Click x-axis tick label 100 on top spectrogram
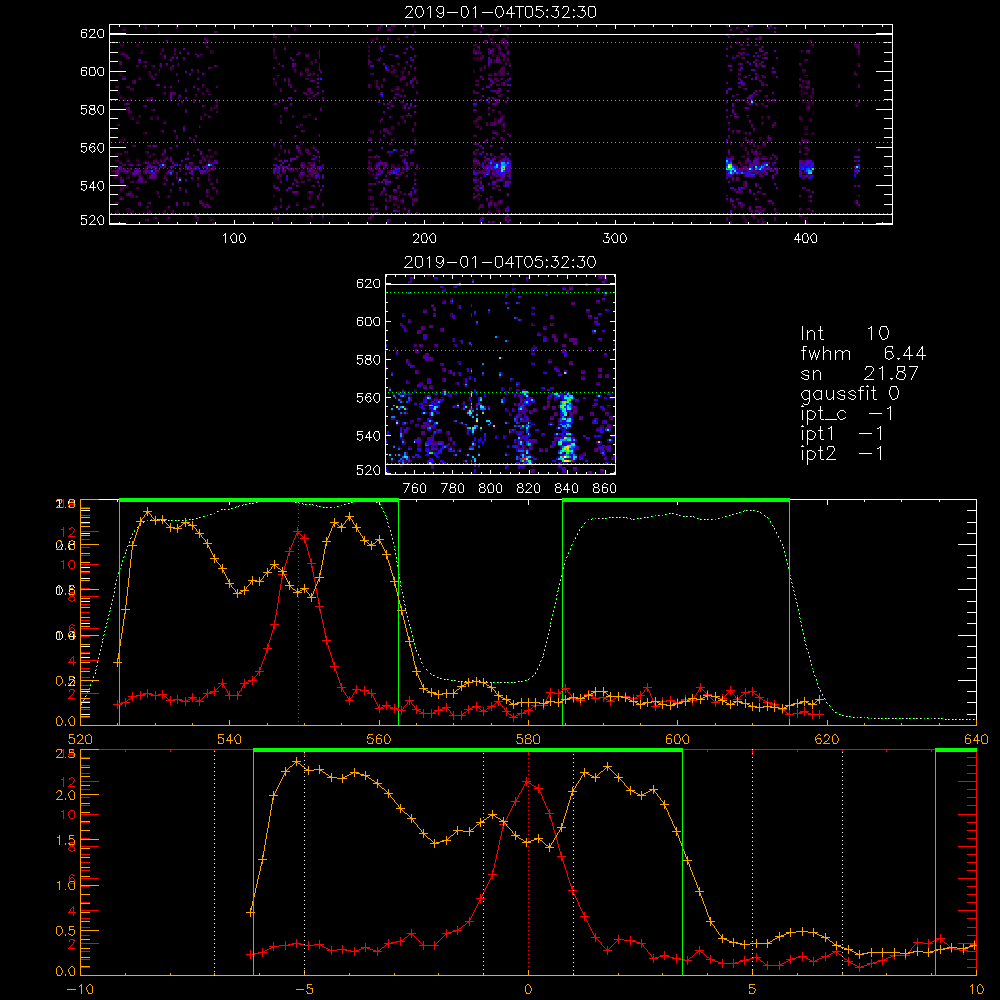Screen dimensions: 1000x1000 click(x=233, y=239)
